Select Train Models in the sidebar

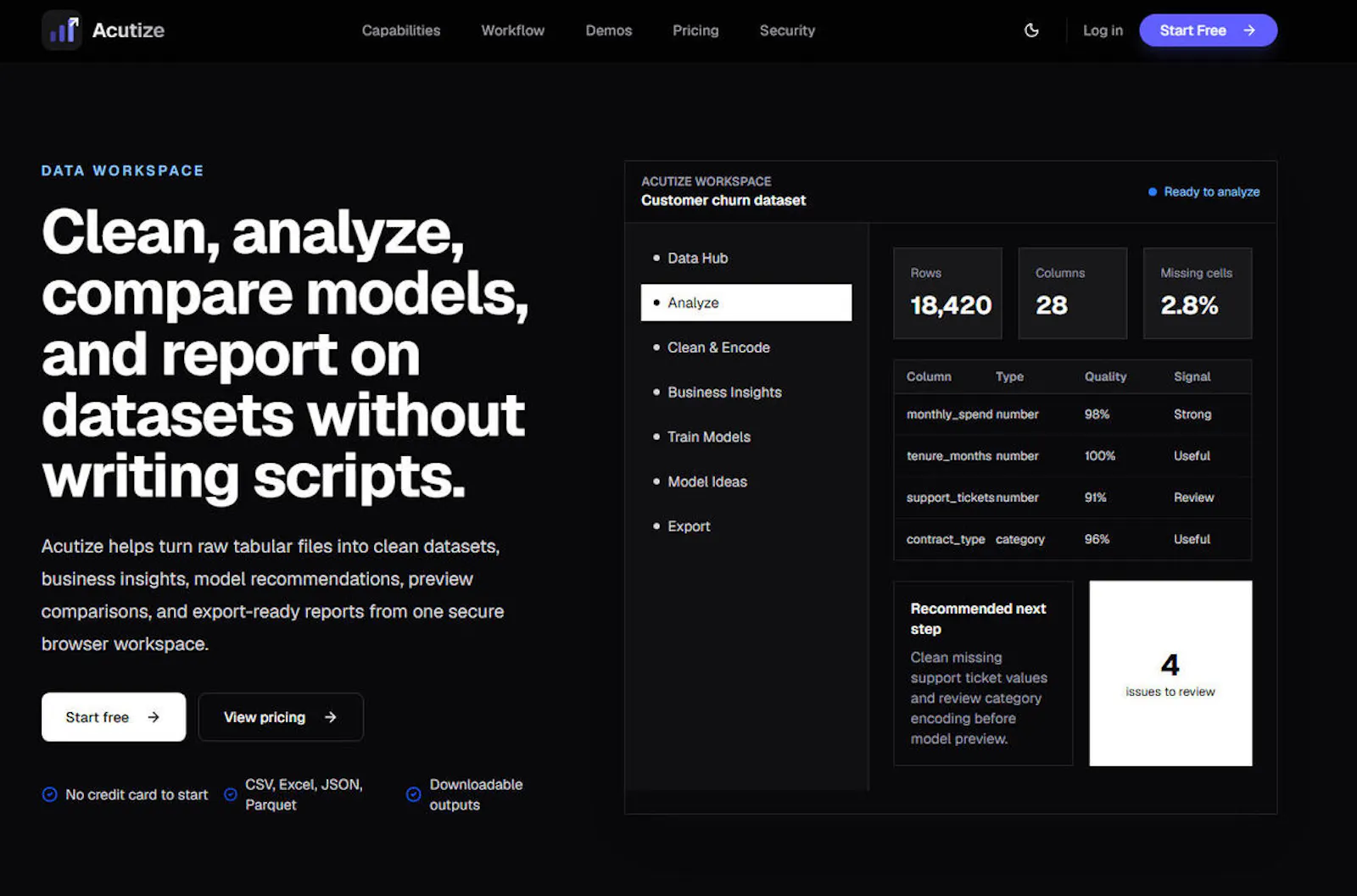tap(746, 437)
